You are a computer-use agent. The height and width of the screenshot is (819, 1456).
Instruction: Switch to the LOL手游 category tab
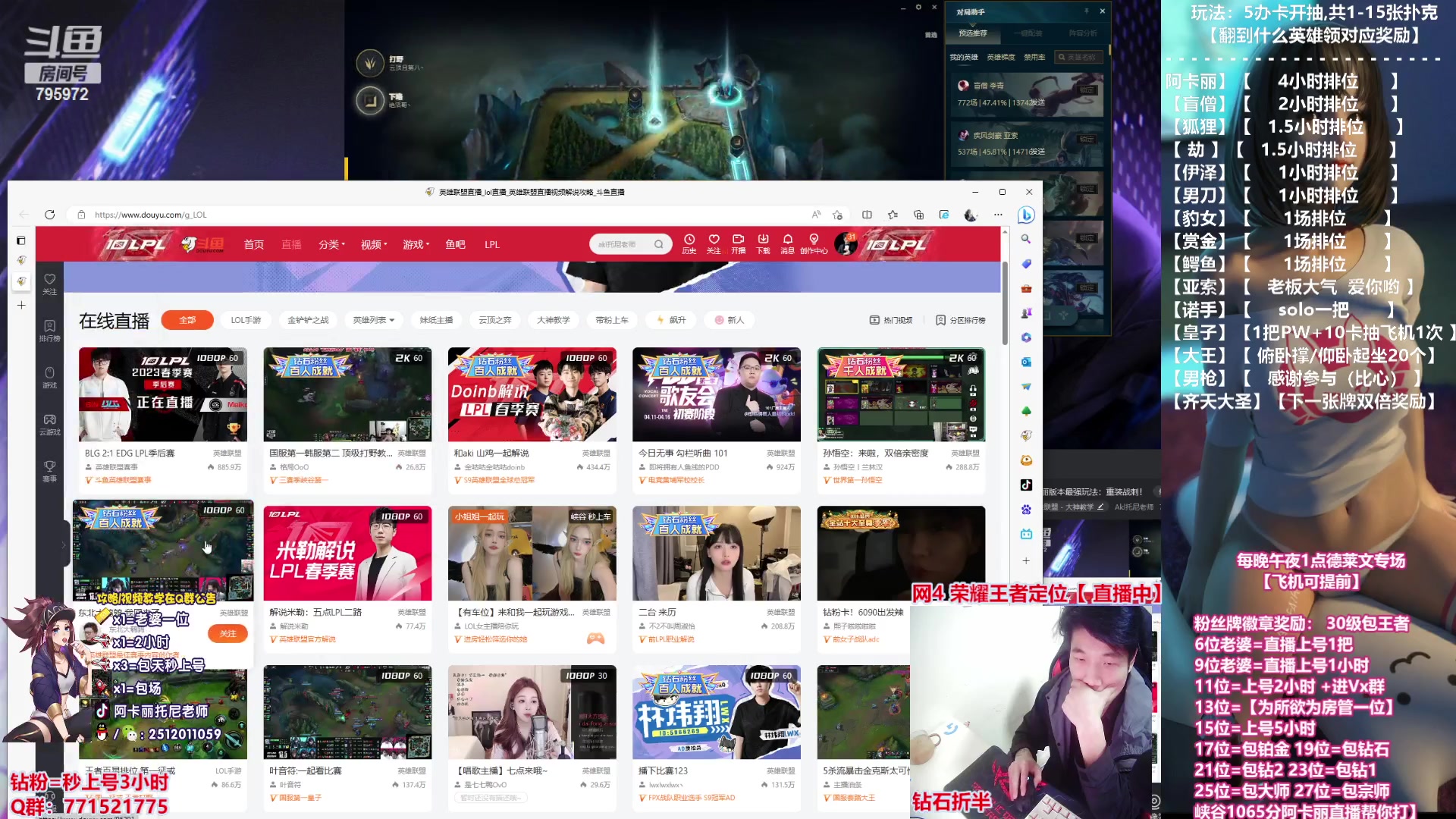[246, 320]
